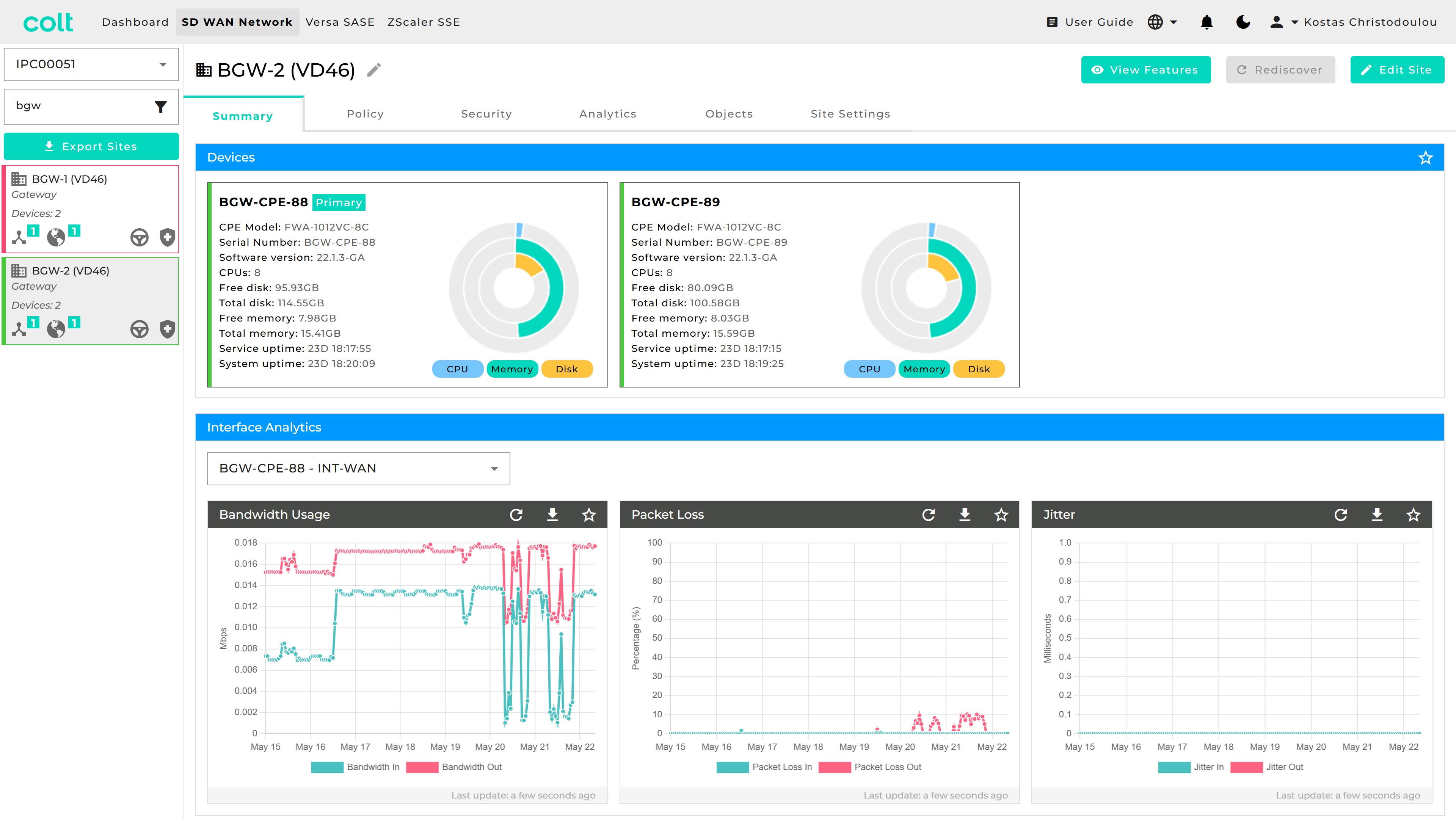Toggle Memory legend for BGW-CPE-88
Screen dimensions: 1456x819
pos(512,369)
